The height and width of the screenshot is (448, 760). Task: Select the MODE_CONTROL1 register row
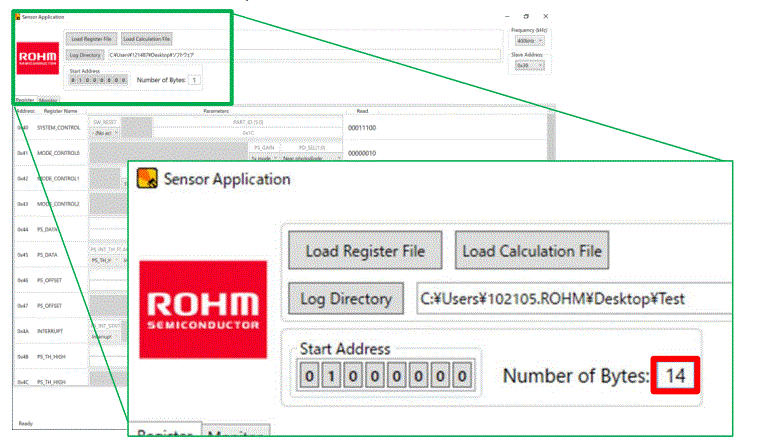pyautogui.click(x=58, y=178)
